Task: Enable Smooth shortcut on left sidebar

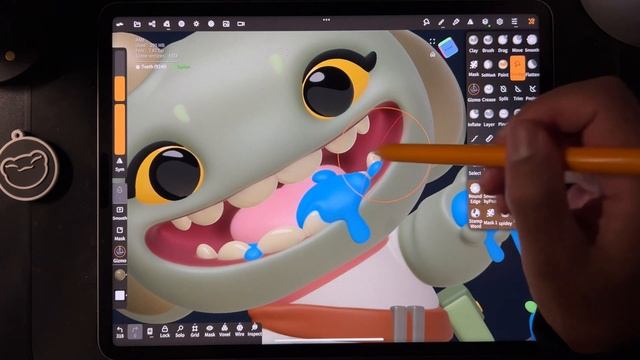Action: (x=120, y=213)
